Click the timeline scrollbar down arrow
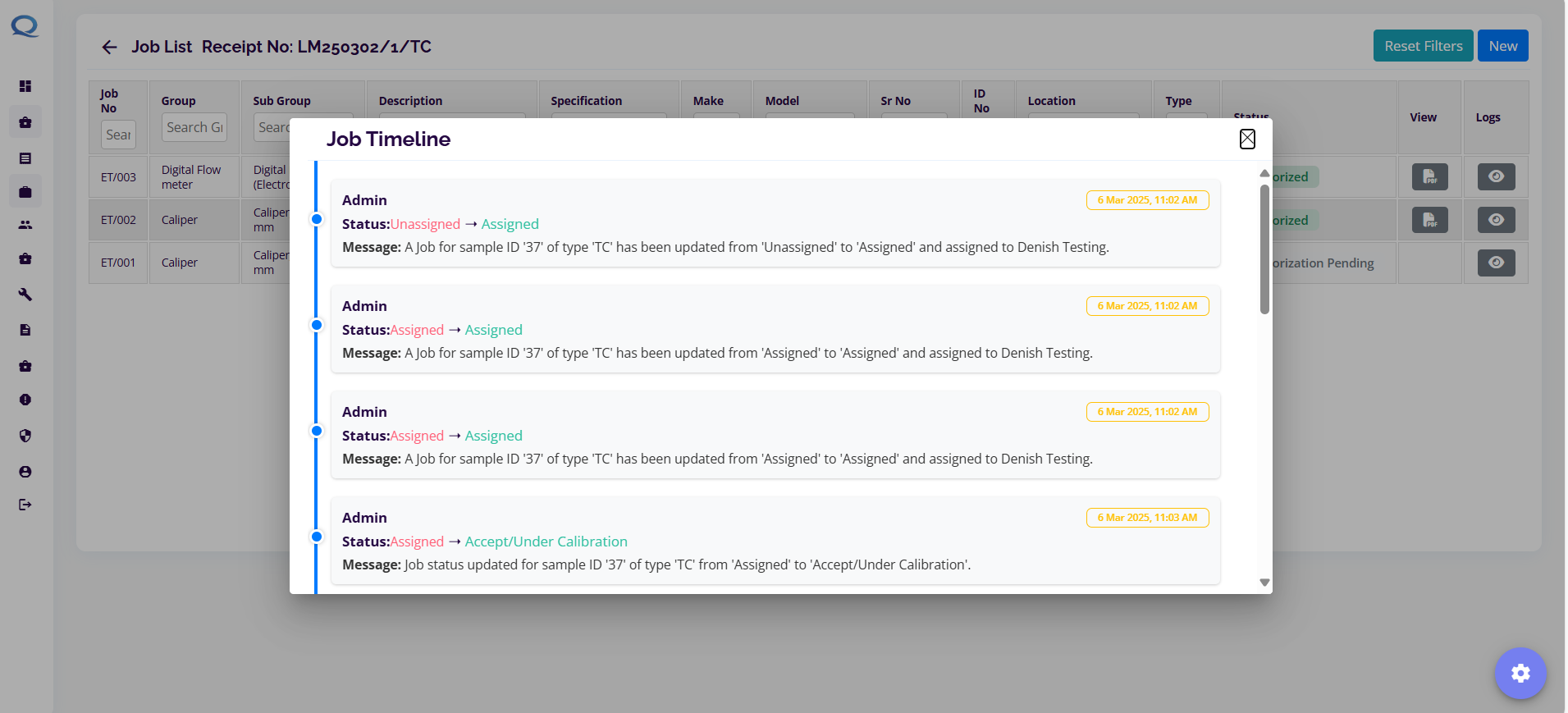This screenshot has width=1568, height=713. 1264,583
